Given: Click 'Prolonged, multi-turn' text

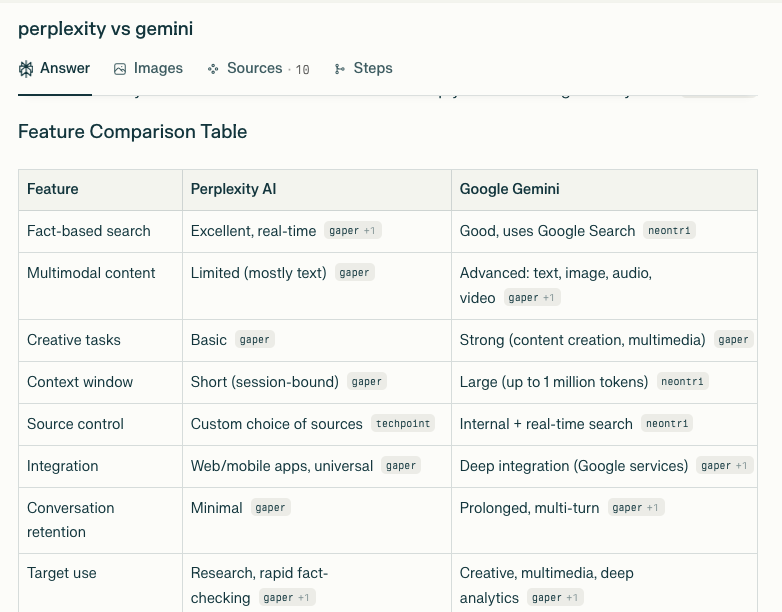Looking at the screenshot, I should tap(530, 508).
